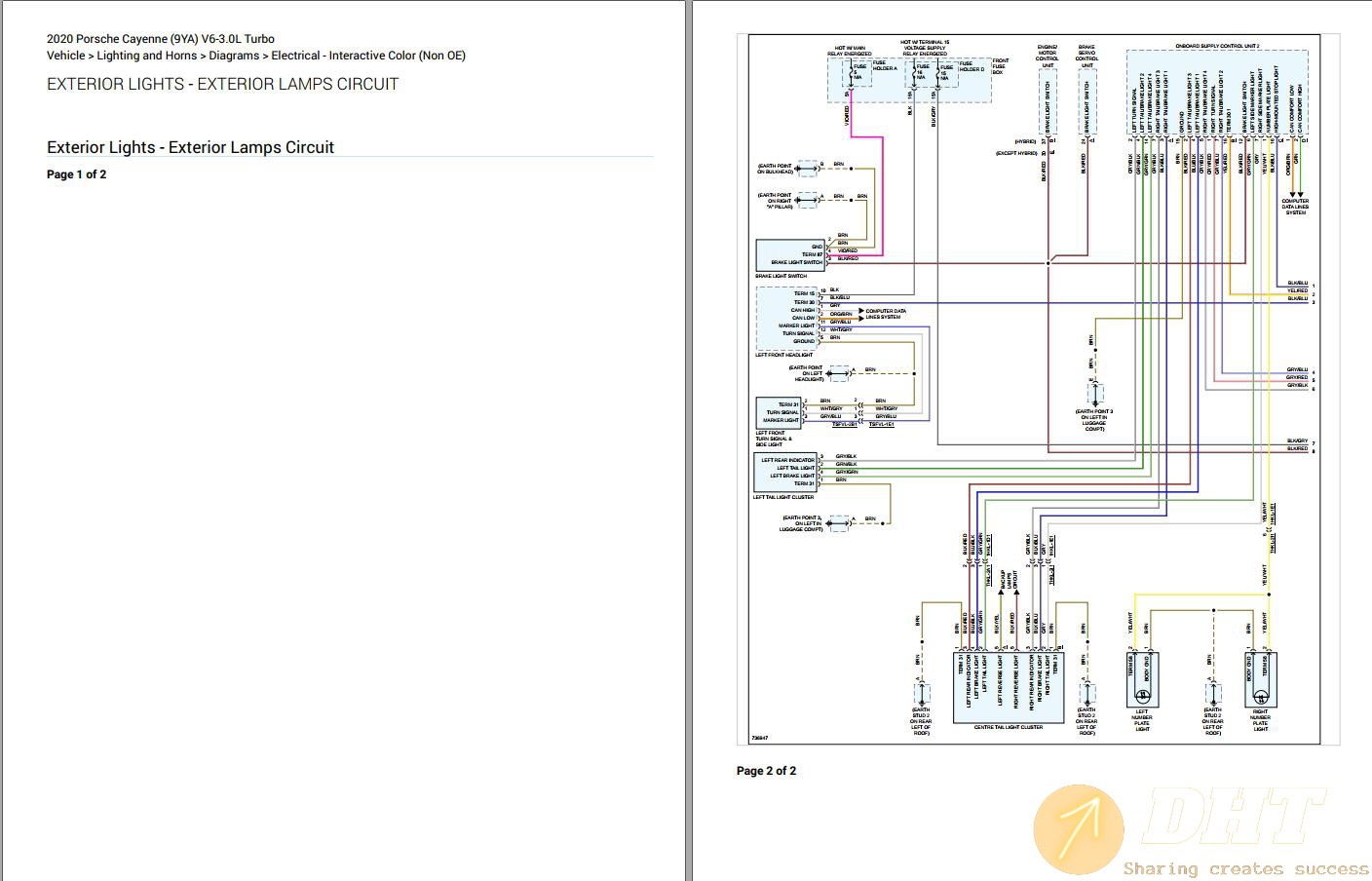Click the 'BLK/GRY' wire label at right edge
Viewport: 1372px width, 881px height.
pos(1297,441)
